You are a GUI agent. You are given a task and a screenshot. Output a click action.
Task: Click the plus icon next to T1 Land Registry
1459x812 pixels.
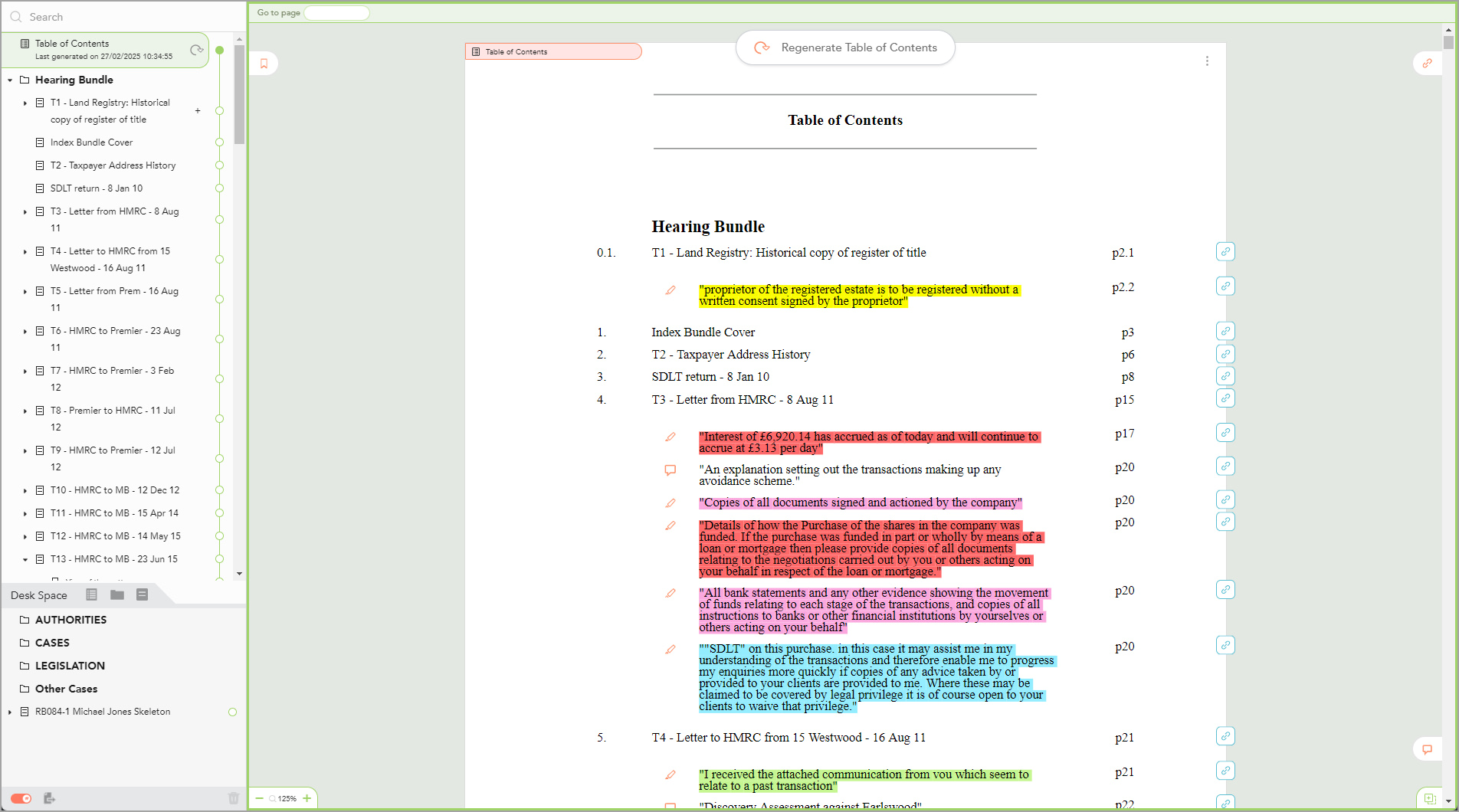pos(198,111)
